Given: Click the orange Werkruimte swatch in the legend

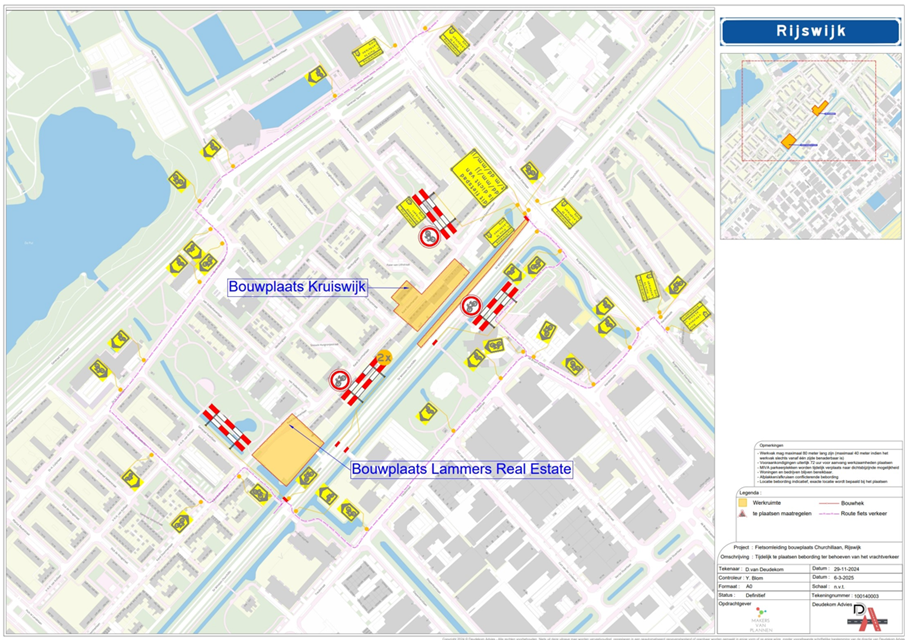Looking at the screenshot, I should click(741, 503).
